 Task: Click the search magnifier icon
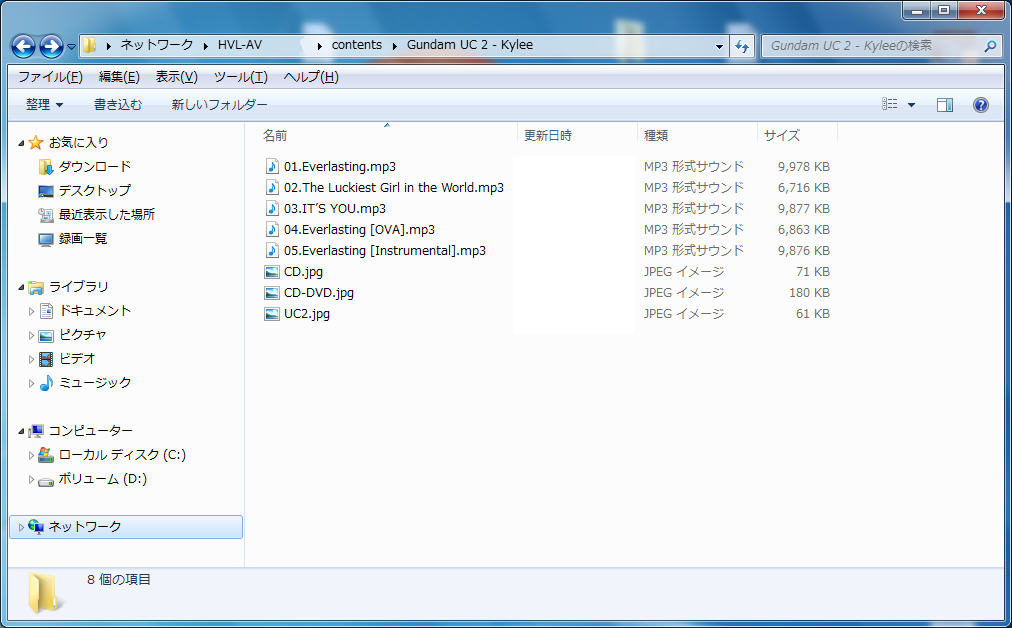(989, 46)
